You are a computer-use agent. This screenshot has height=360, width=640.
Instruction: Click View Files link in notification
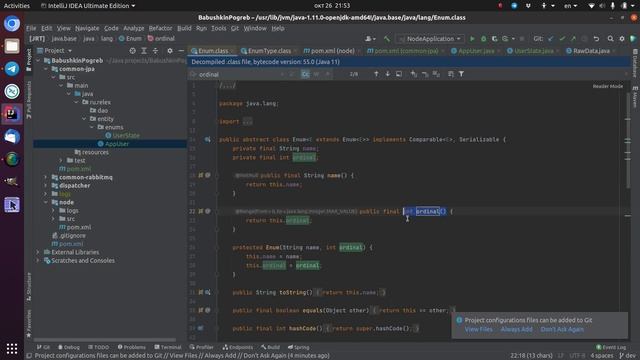478,329
